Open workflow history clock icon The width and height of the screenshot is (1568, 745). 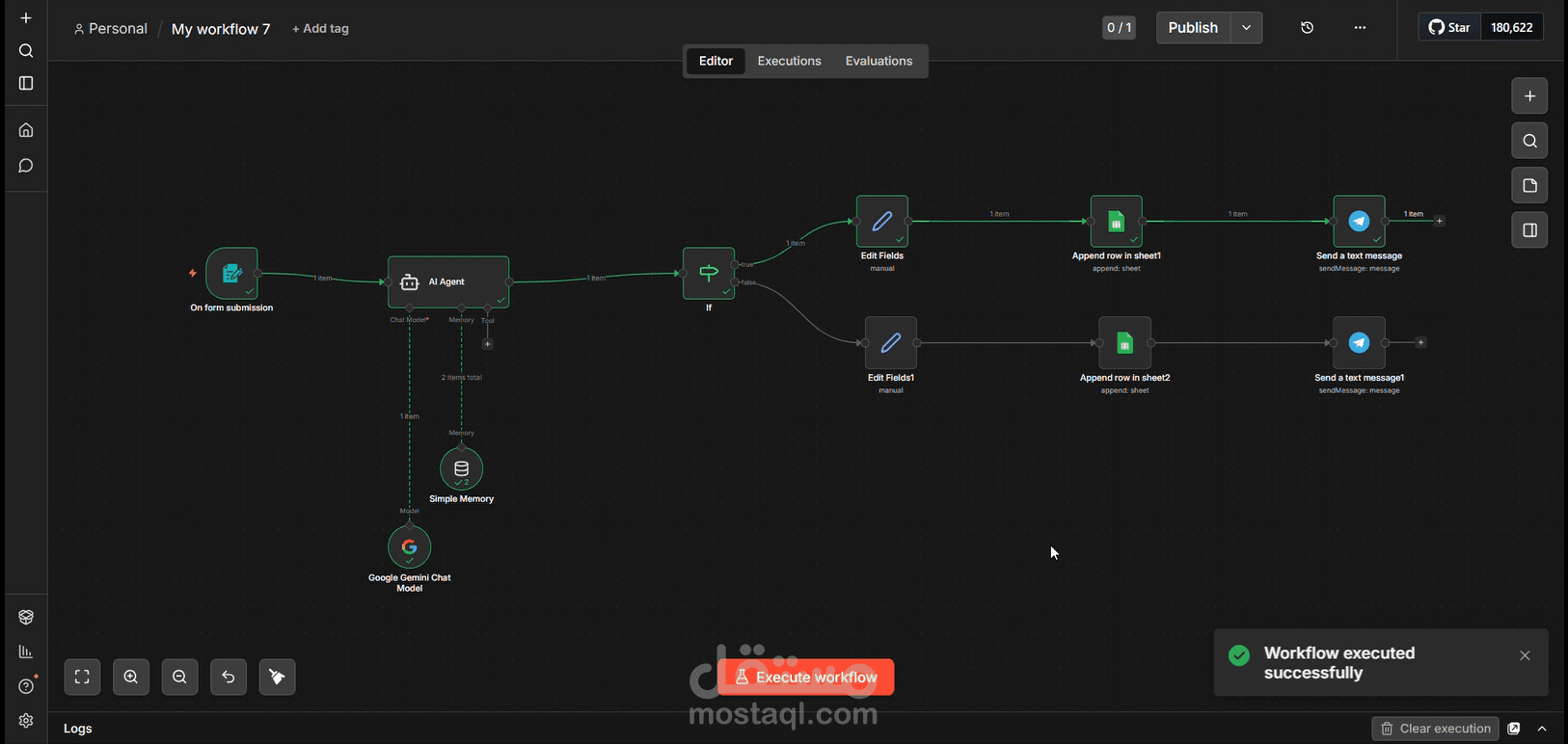(1308, 28)
